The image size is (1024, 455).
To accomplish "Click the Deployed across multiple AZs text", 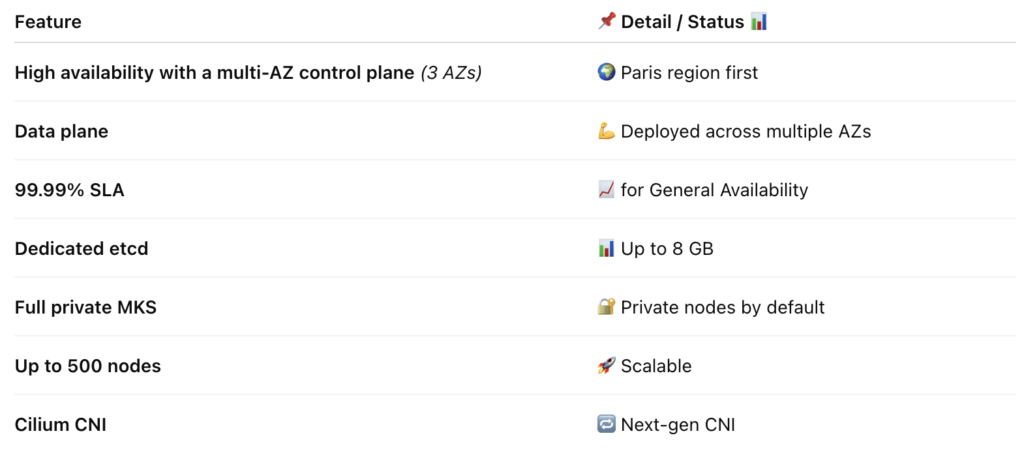I will pyautogui.click(x=746, y=131).
